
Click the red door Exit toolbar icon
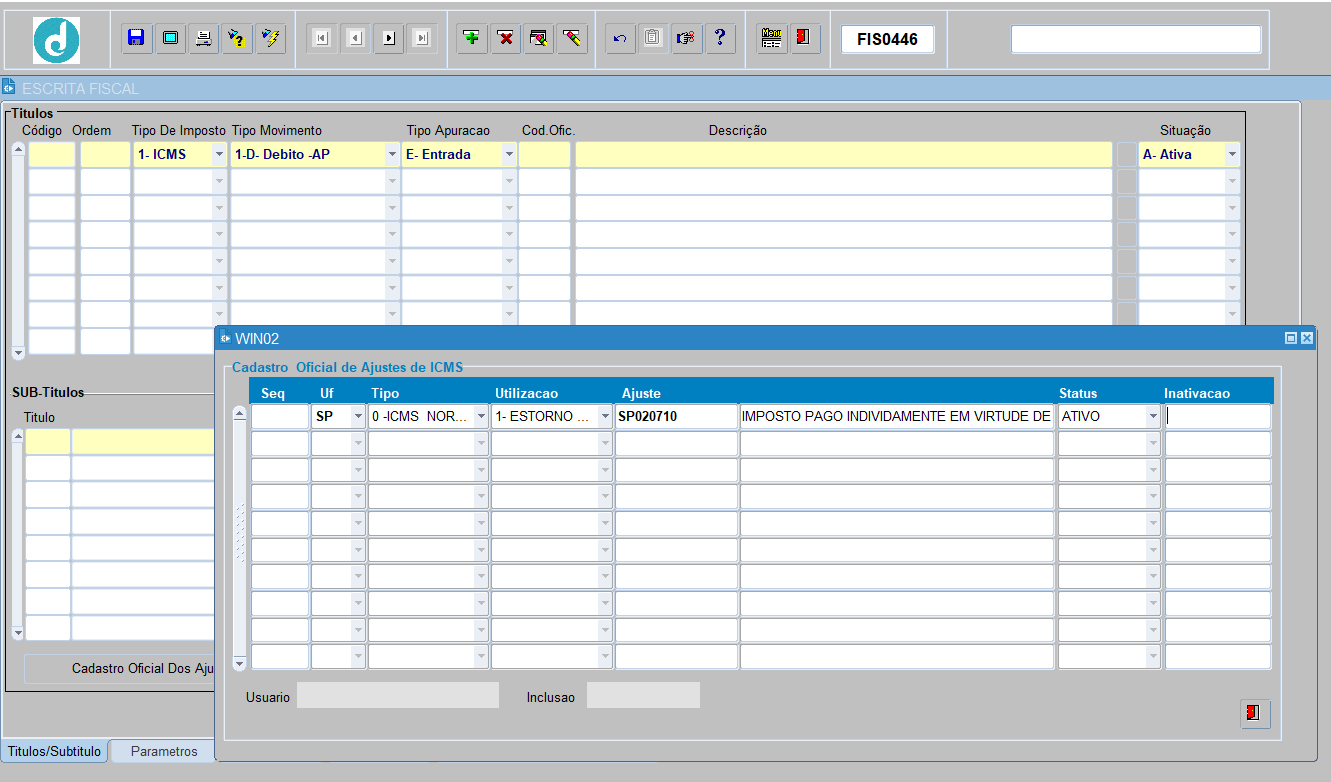(x=804, y=39)
